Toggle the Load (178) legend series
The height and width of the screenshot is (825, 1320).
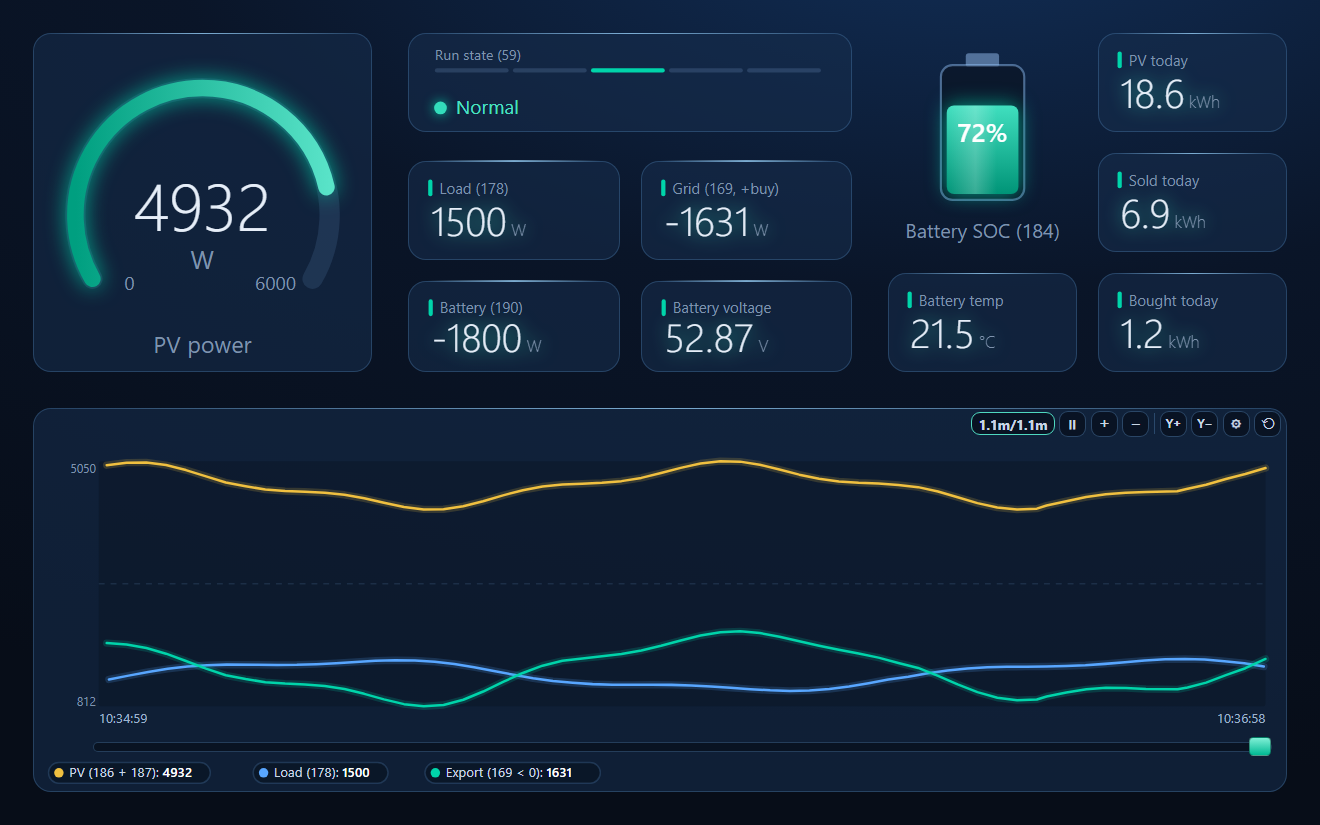(320, 772)
